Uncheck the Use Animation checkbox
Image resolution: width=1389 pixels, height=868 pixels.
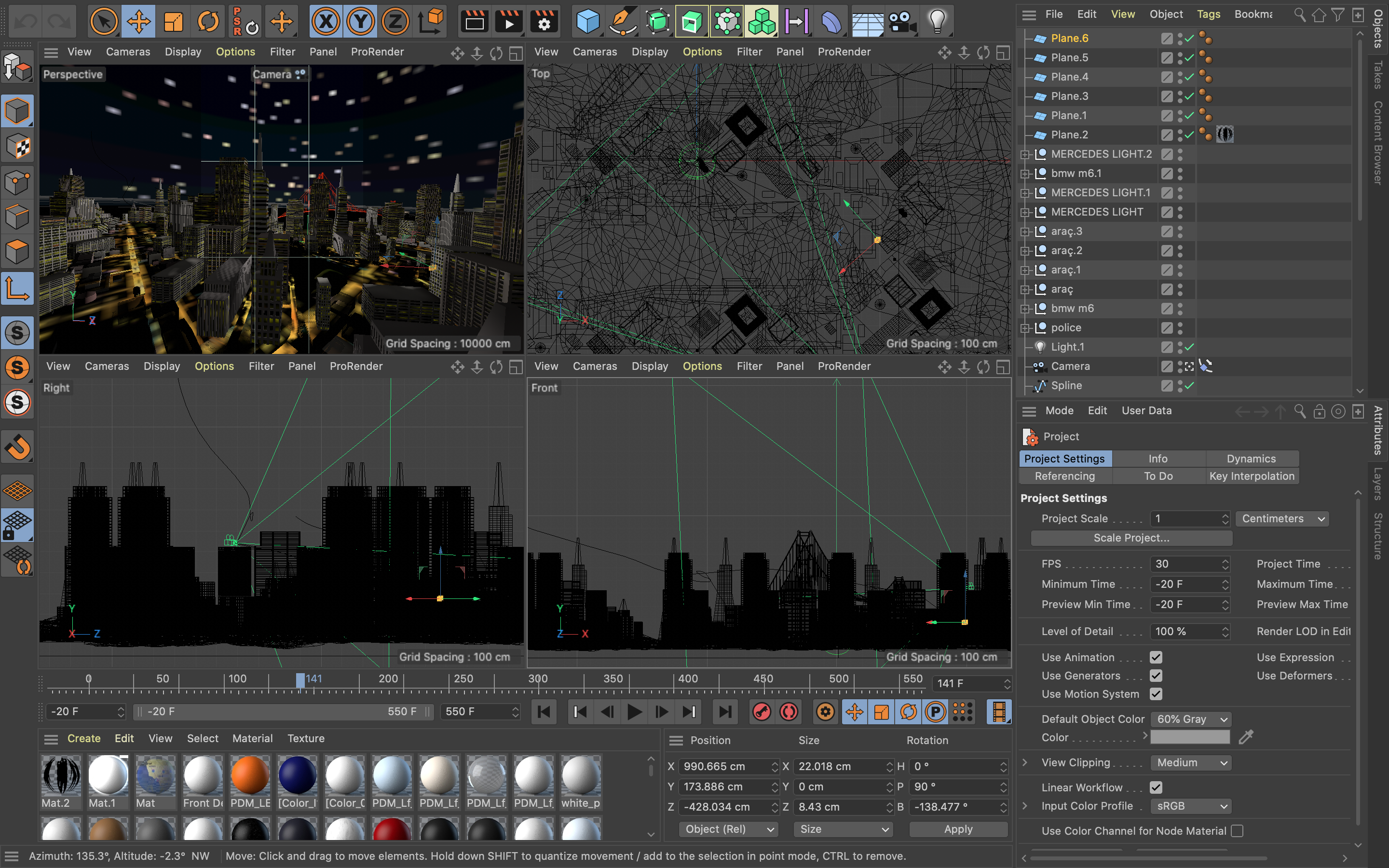(x=1156, y=657)
